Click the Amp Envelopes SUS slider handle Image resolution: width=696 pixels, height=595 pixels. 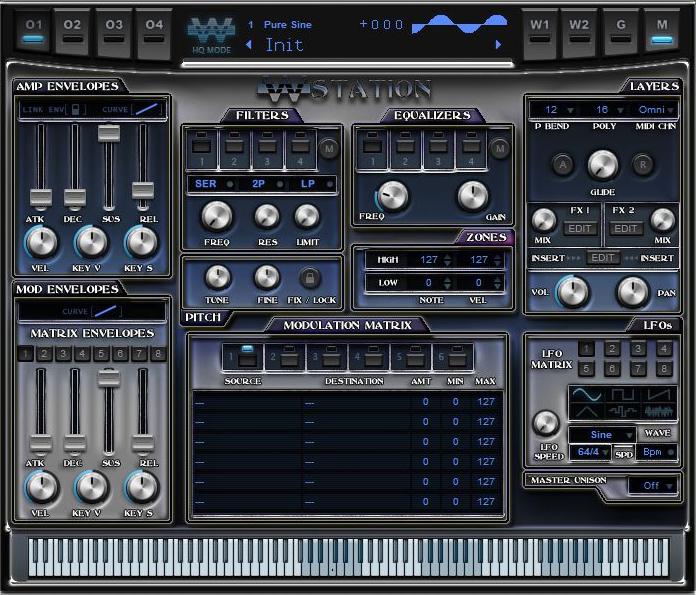click(109, 133)
